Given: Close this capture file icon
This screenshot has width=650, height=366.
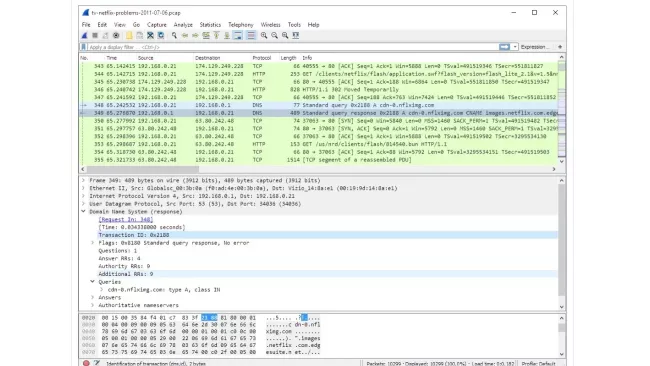Looking at the screenshot, I should pyautogui.click(x=150, y=36).
